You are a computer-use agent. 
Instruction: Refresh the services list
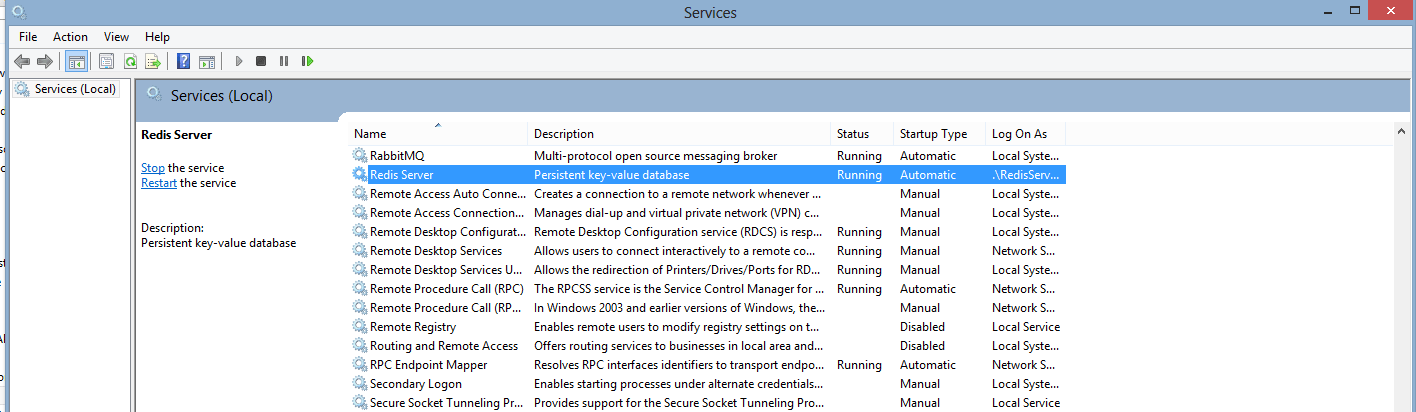[x=130, y=62]
